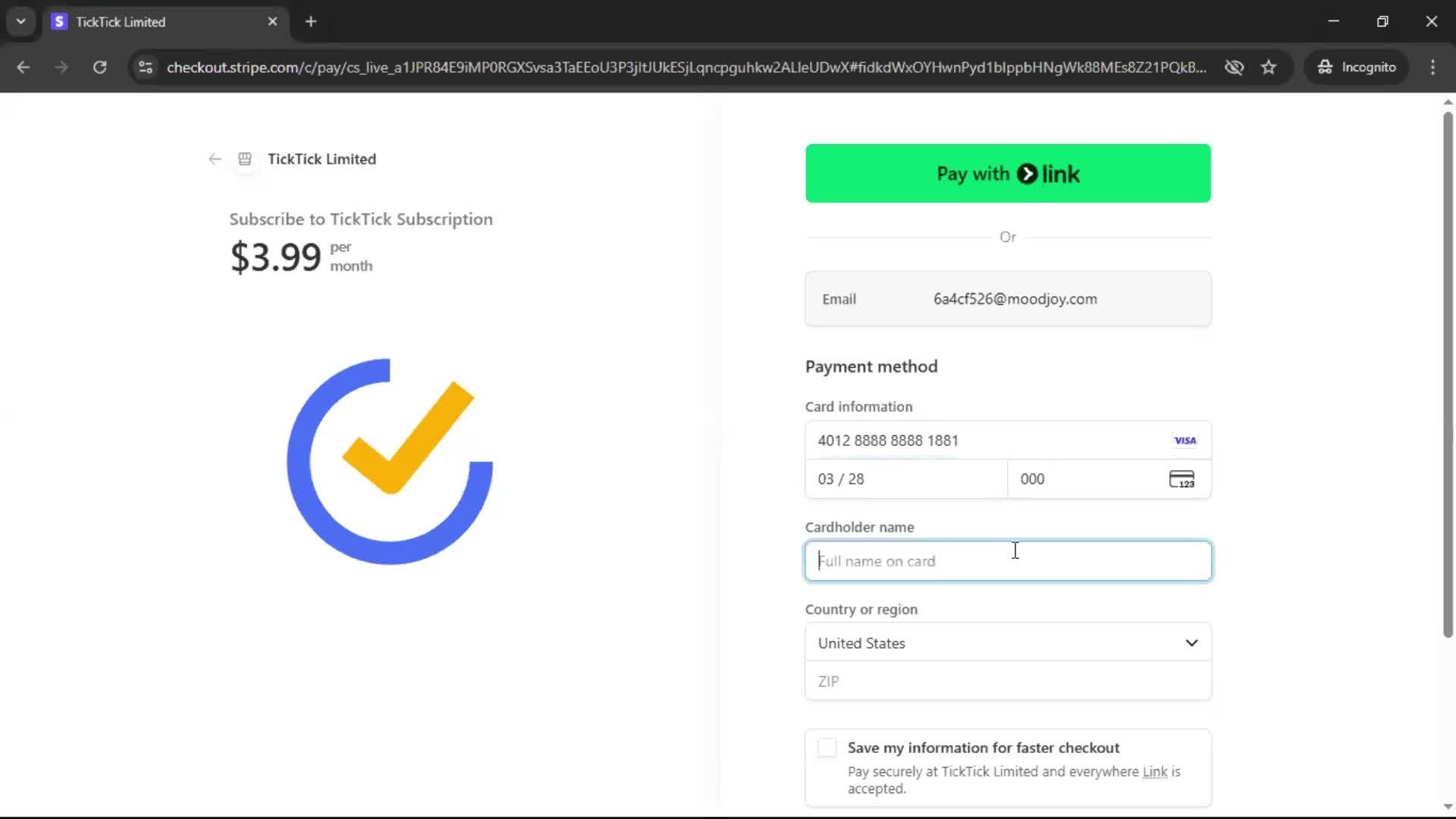Expand the tab search dropdown arrow
1456x819 pixels.
pos(21,21)
